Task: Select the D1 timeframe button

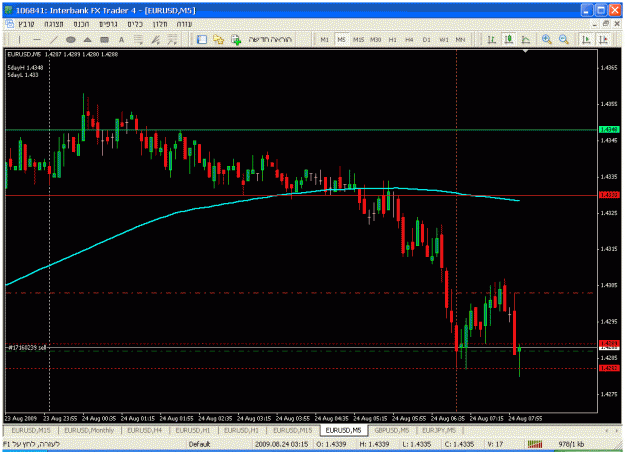Action: pos(426,39)
